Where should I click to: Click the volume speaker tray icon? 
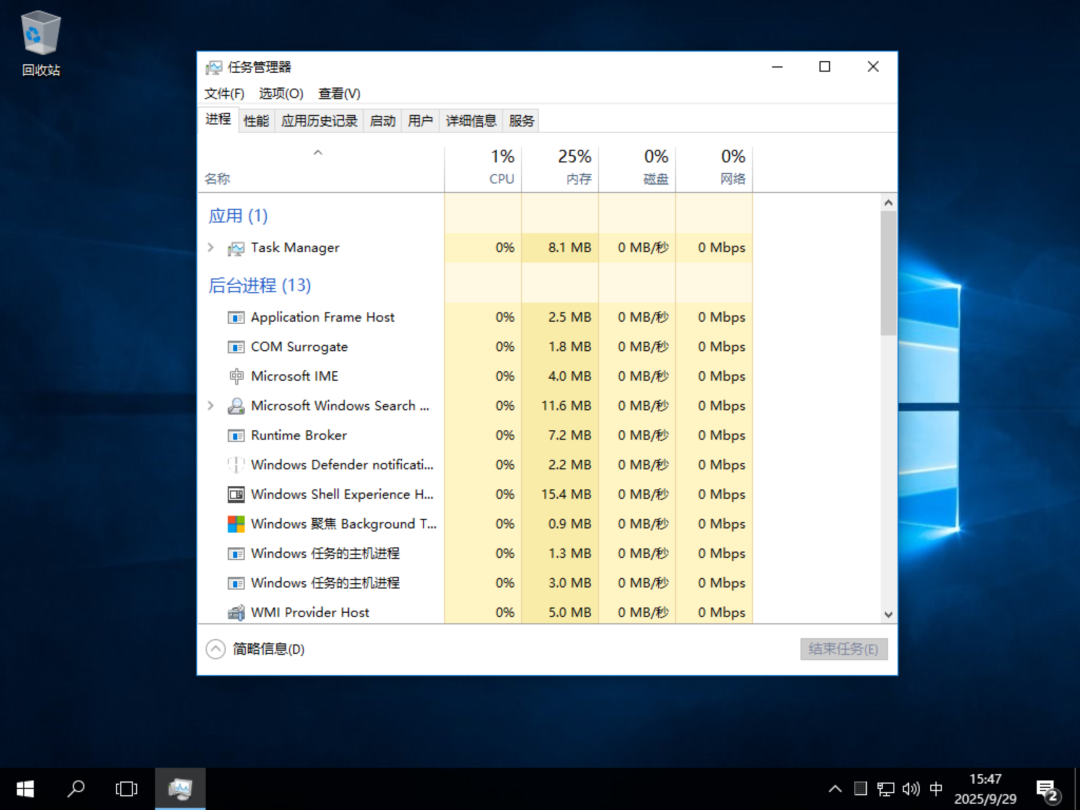tap(911, 789)
